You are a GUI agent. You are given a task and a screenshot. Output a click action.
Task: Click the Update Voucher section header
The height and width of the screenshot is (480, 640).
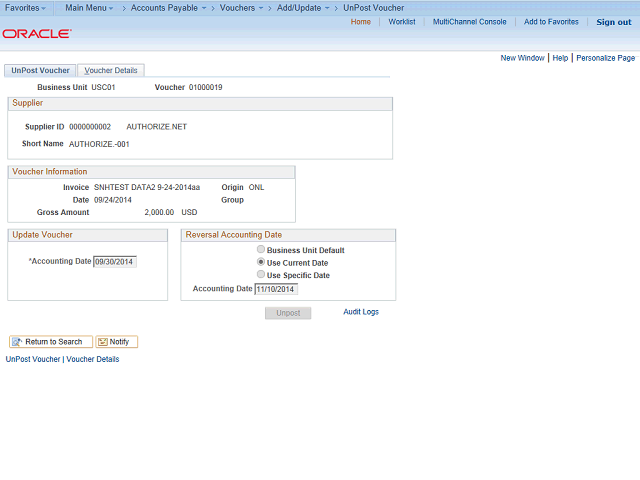[x=87, y=235]
